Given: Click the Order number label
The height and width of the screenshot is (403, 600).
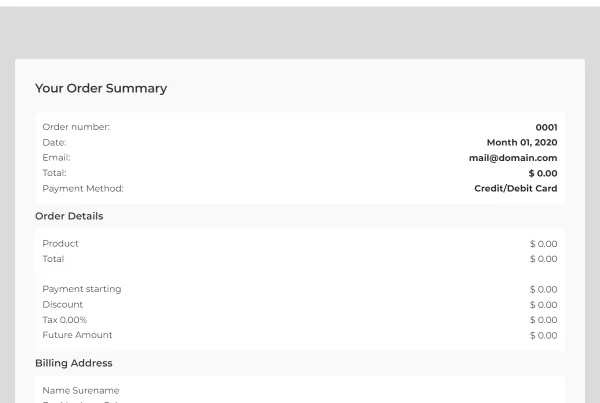Looking at the screenshot, I should (76, 127).
